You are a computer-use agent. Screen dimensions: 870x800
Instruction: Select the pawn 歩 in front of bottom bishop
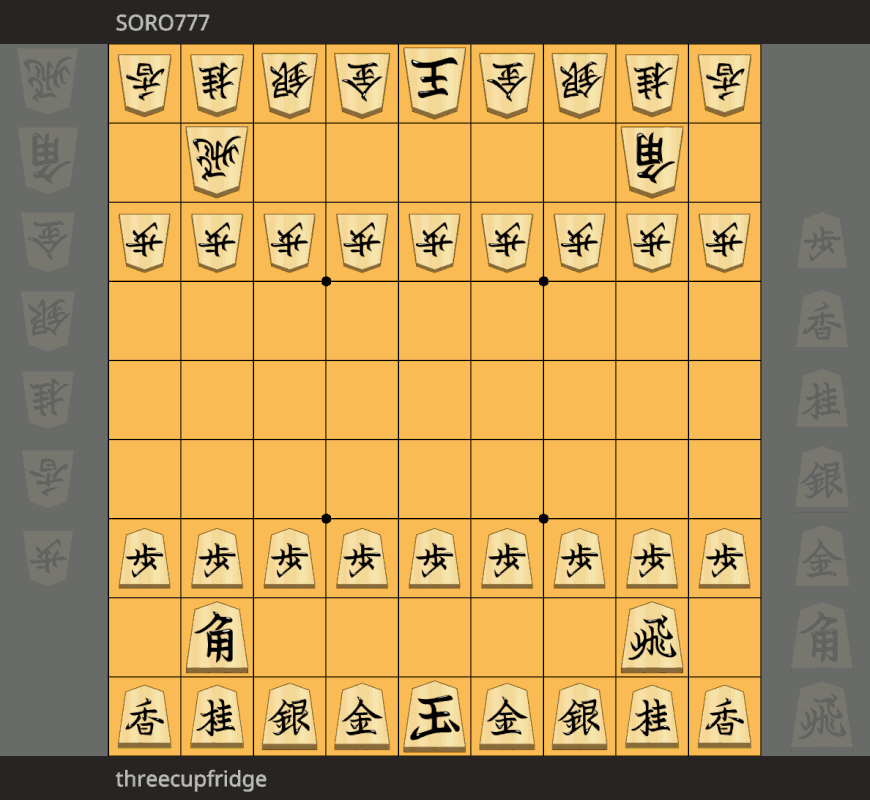point(217,559)
